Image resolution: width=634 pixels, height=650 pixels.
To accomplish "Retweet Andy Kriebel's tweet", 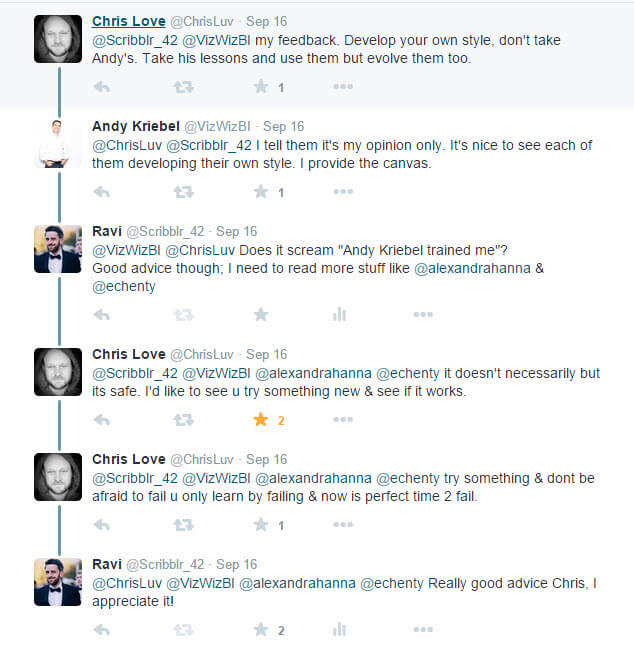I will pos(183,192).
